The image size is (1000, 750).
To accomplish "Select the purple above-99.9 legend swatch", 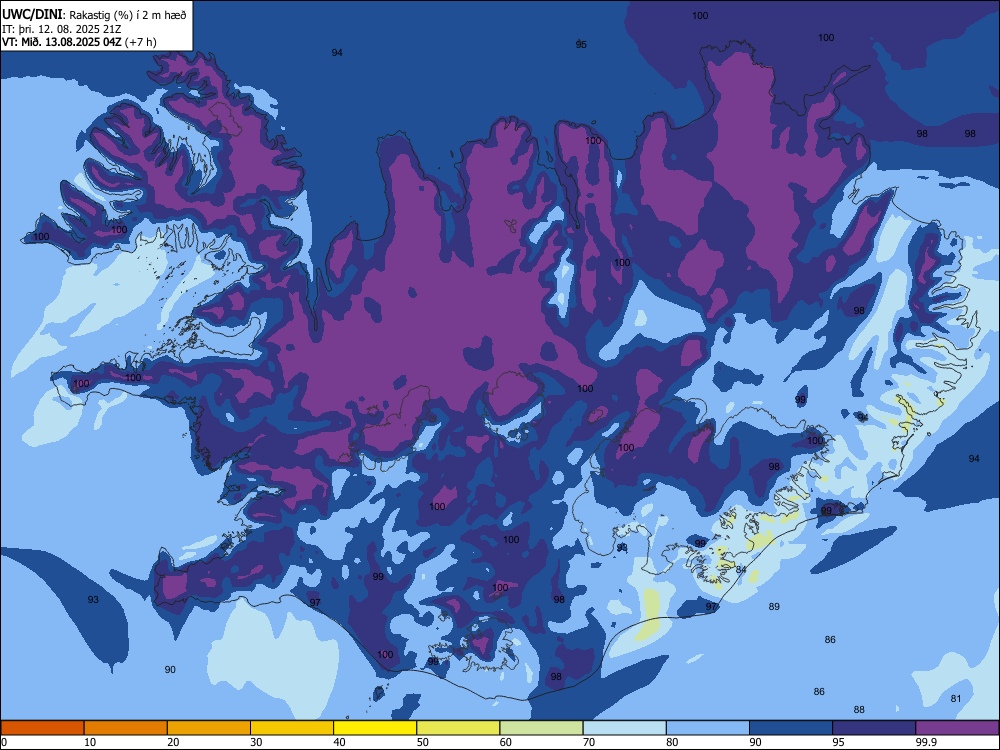I will click(x=957, y=728).
